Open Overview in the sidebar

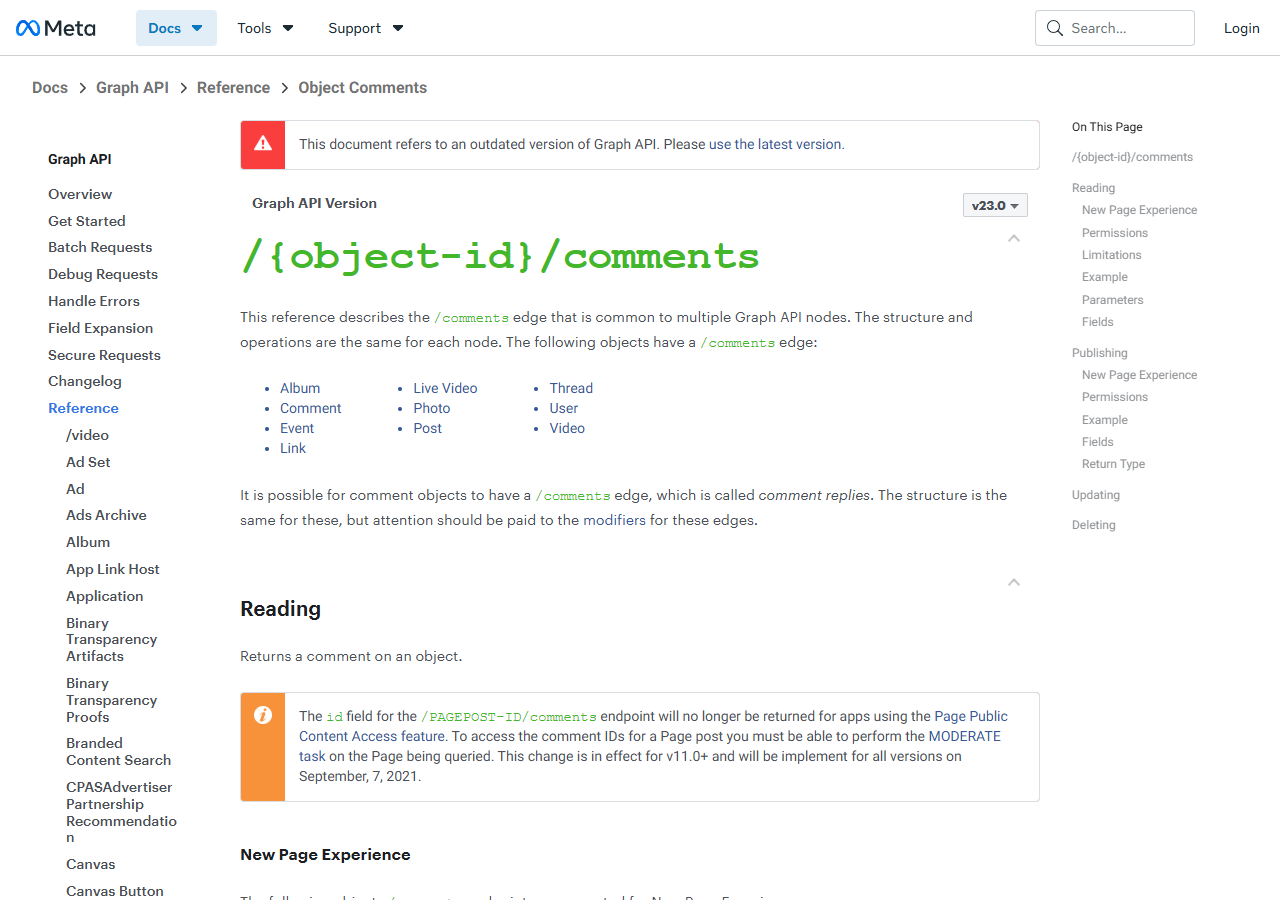[x=80, y=194]
